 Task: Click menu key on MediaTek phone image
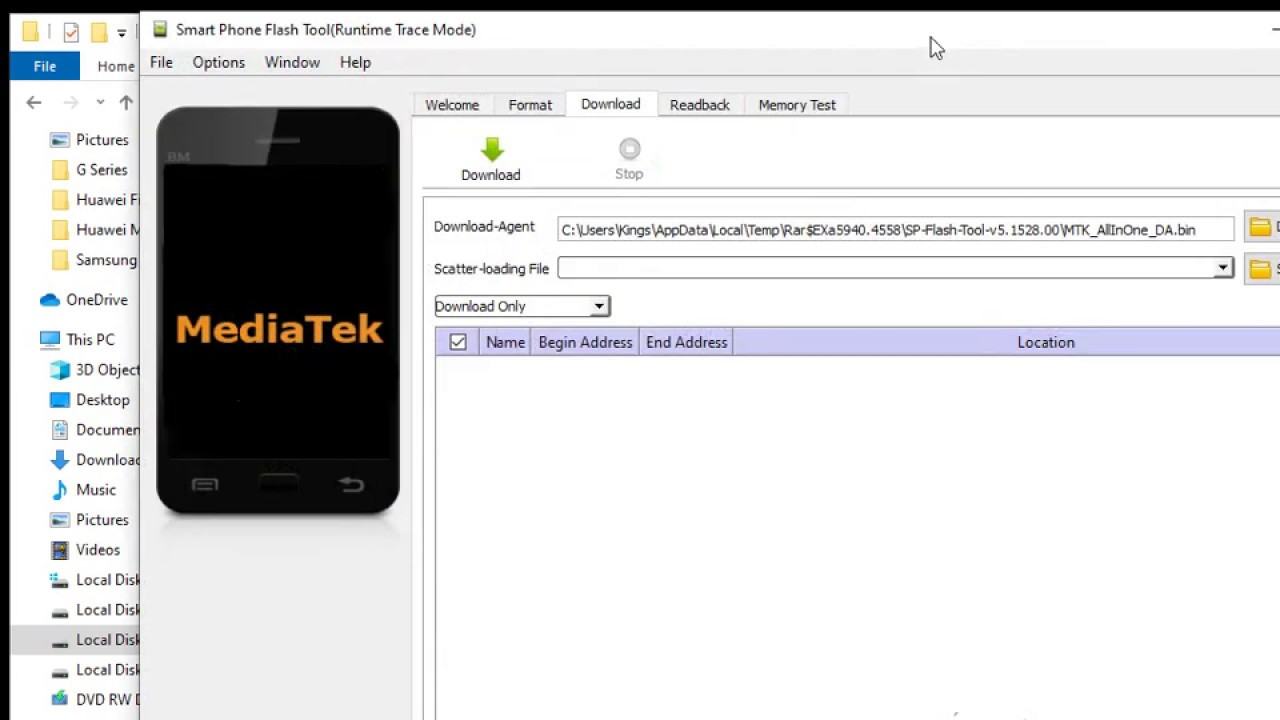[205, 485]
